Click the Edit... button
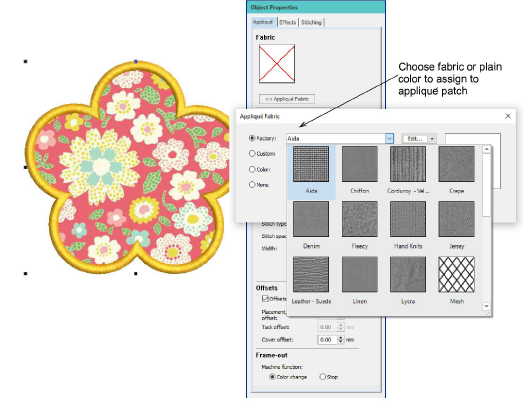The image size is (524, 414). tap(415, 138)
